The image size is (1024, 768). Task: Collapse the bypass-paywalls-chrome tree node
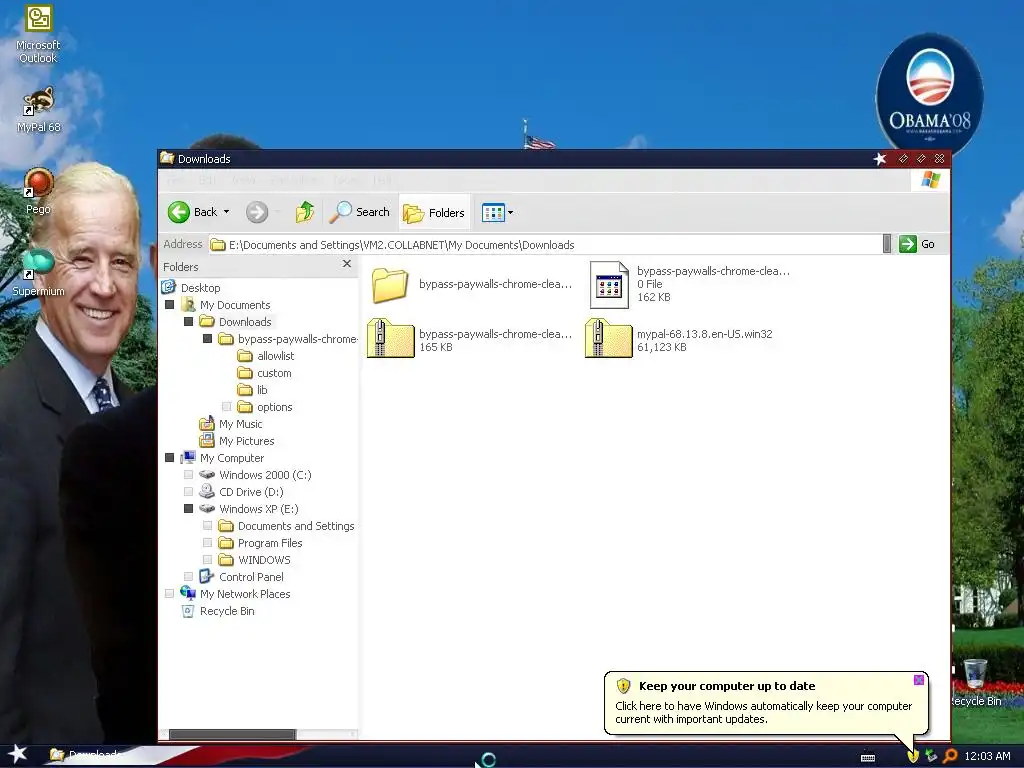tap(208, 339)
